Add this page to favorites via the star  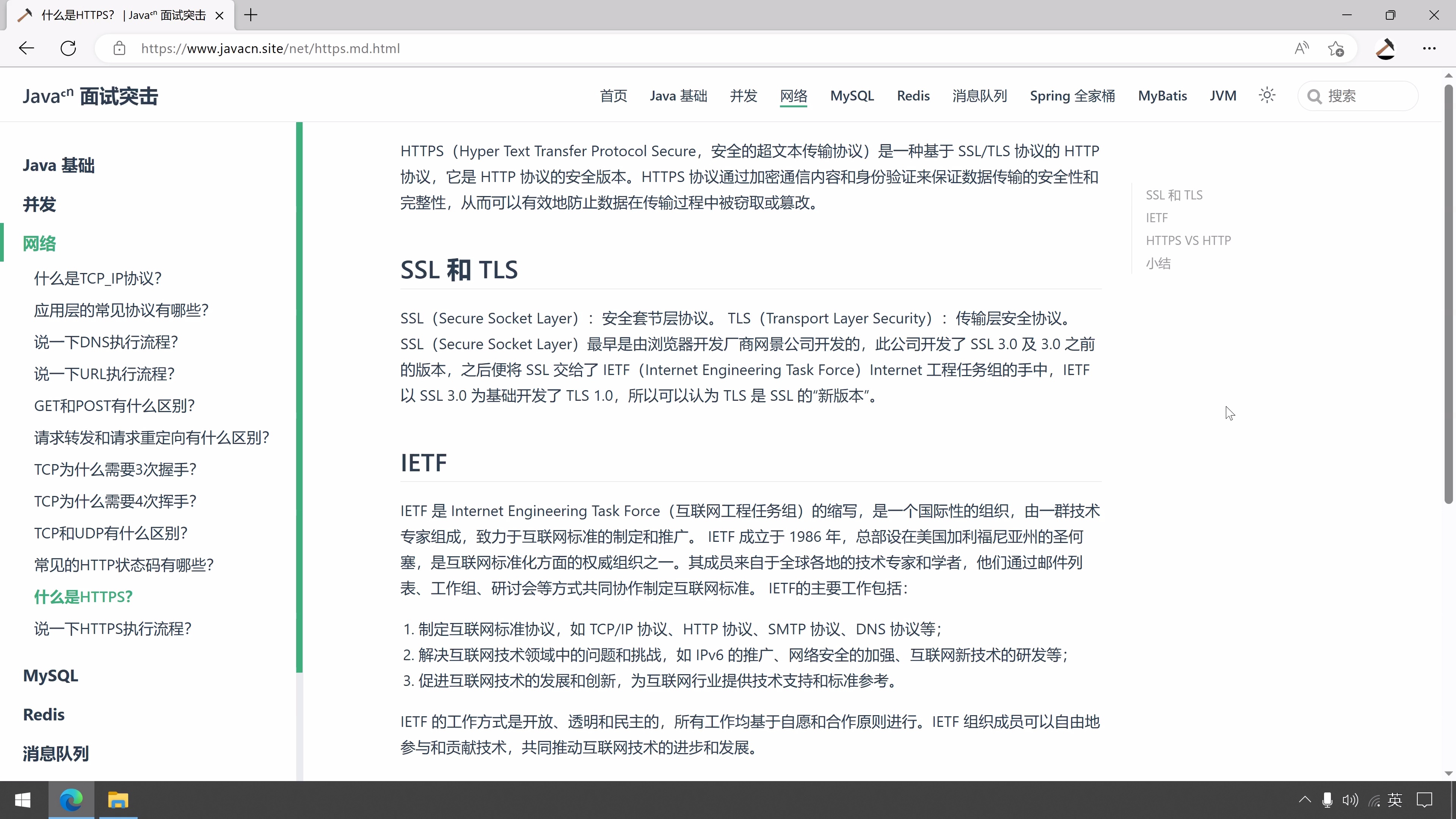point(1336,49)
